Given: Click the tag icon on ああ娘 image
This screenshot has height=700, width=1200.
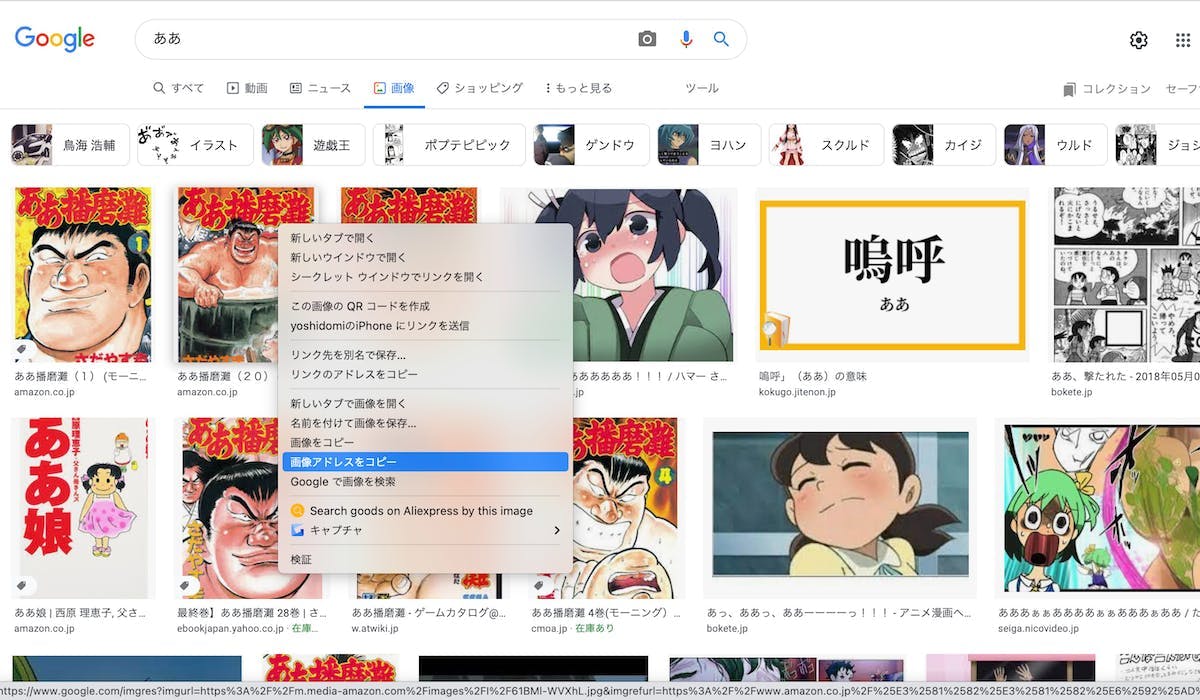Looking at the screenshot, I should [24, 586].
